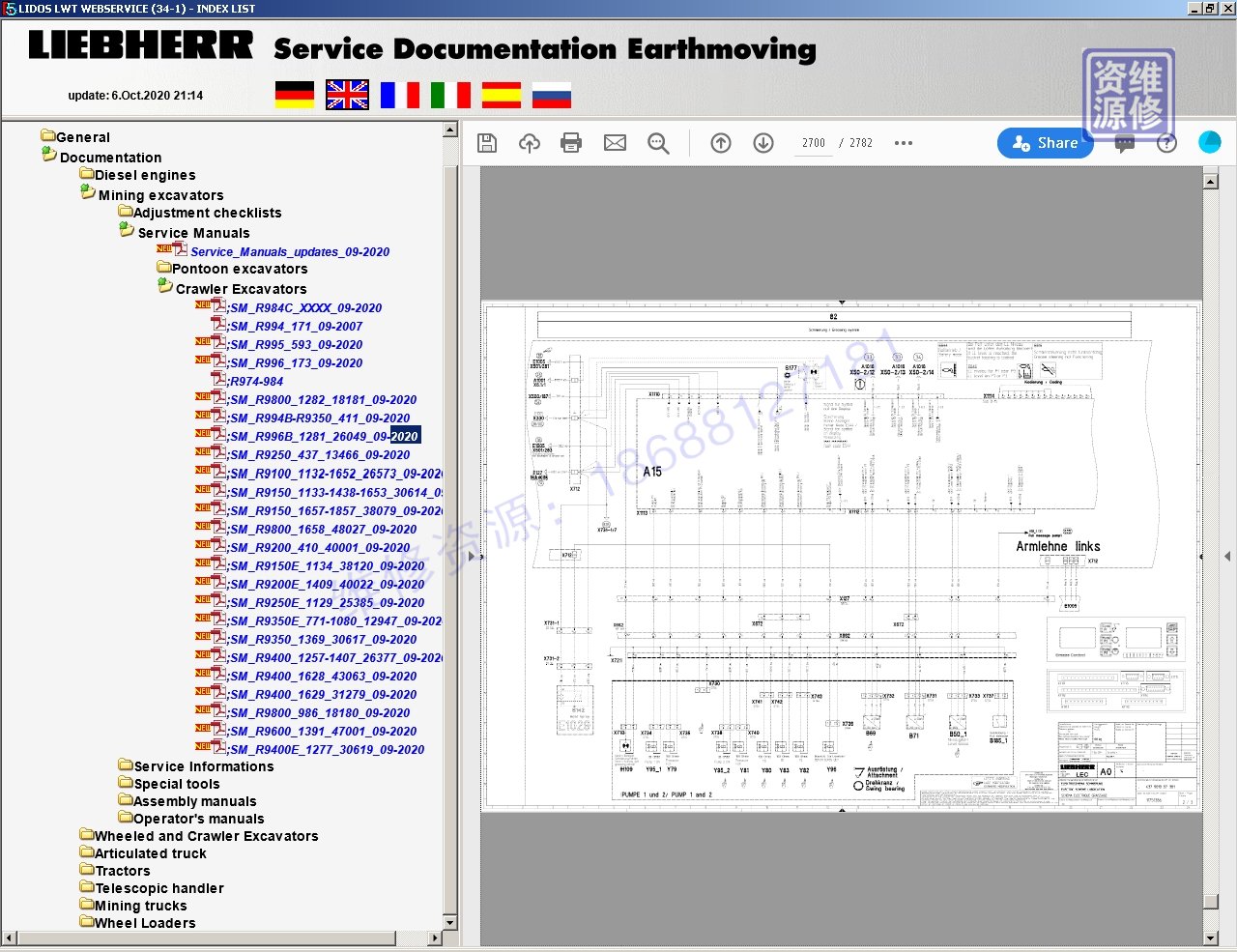Switch language to French flag
1237x952 pixels.
click(x=400, y=95)
